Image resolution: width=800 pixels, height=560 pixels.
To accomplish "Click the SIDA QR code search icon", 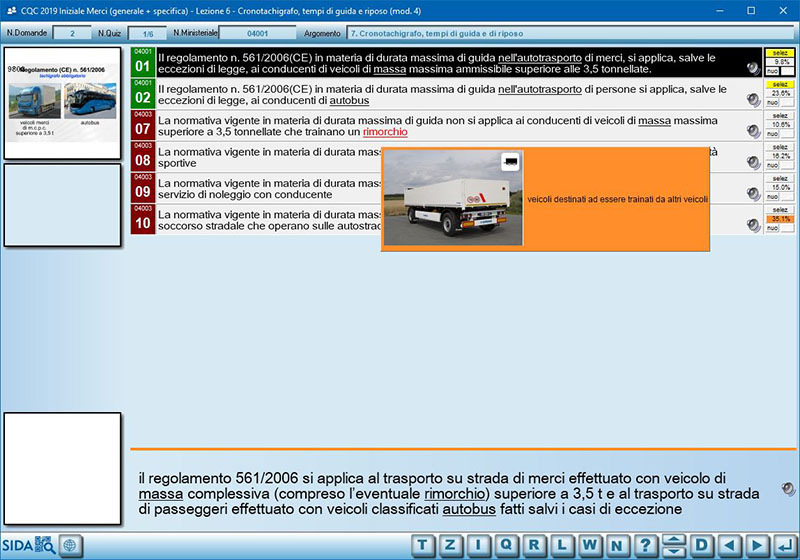I will 45,545.
